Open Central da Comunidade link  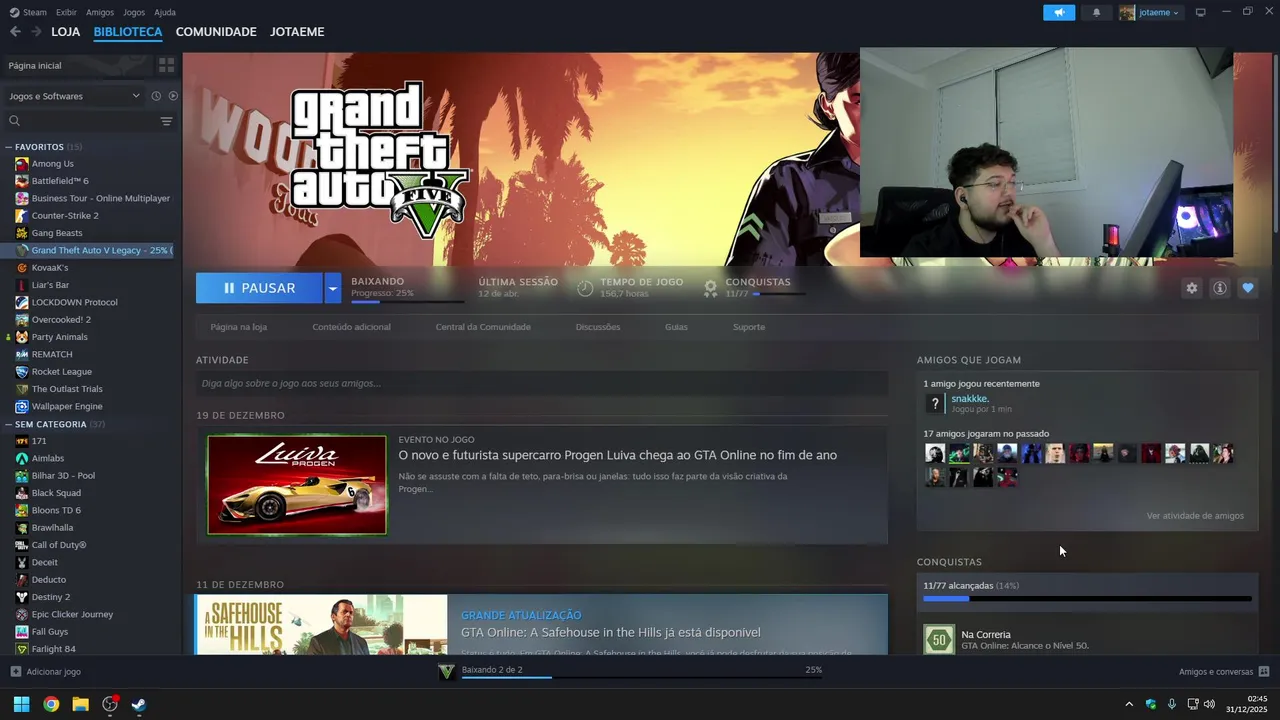(x=483, y=327)
